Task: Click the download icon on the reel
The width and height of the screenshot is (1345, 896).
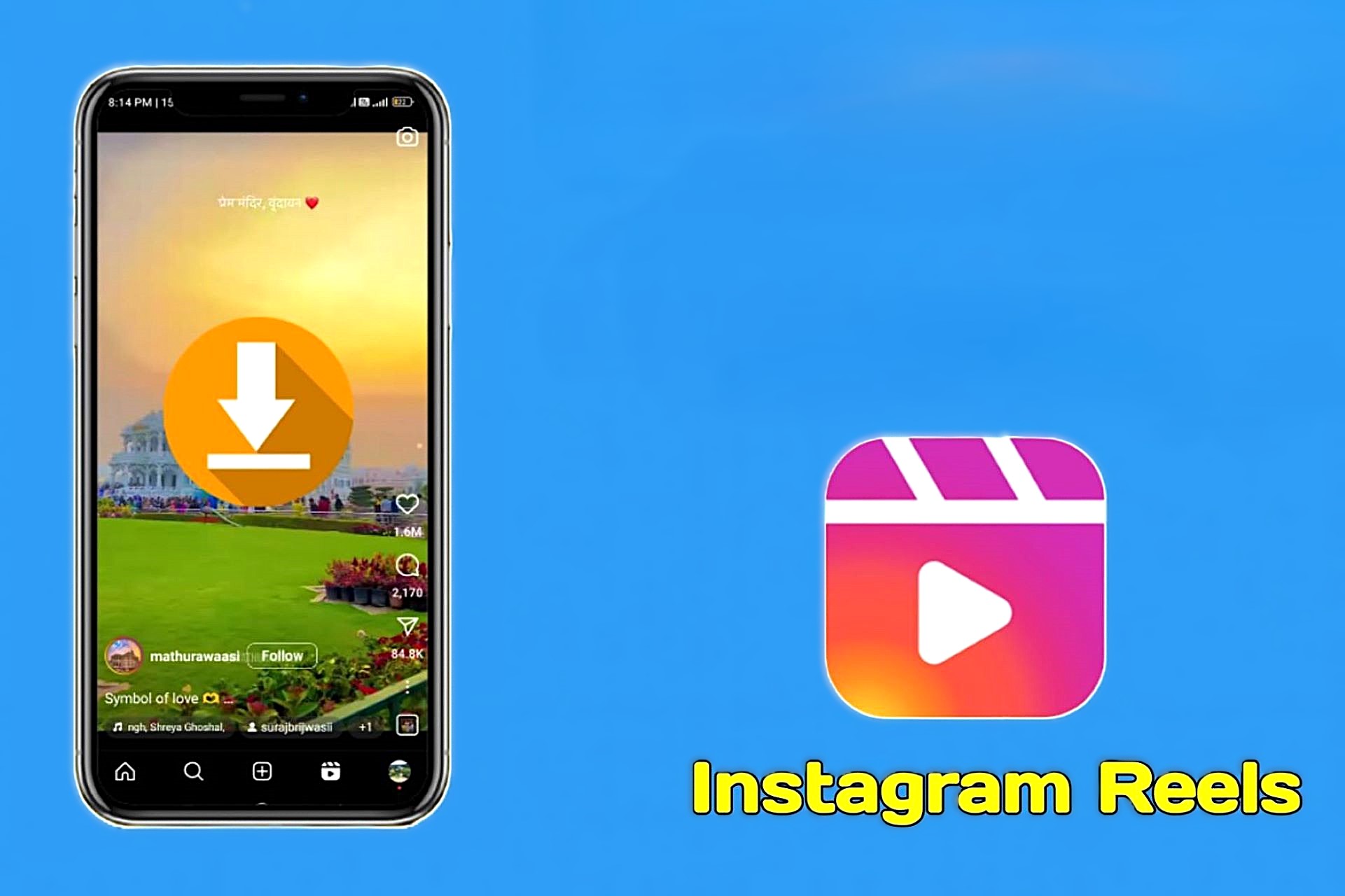Action: (262, 409)
